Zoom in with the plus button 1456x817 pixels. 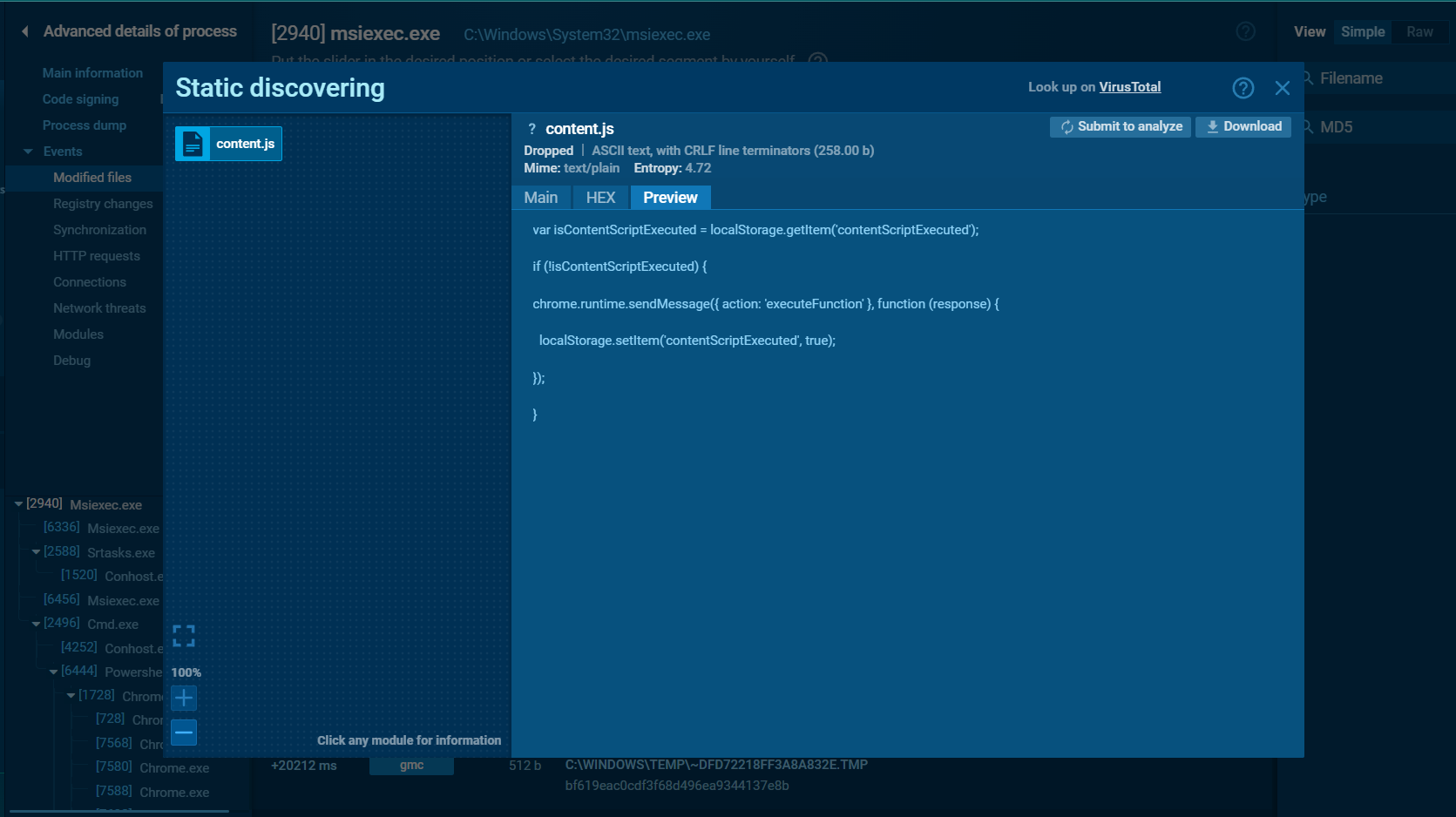tap(184, 698)
